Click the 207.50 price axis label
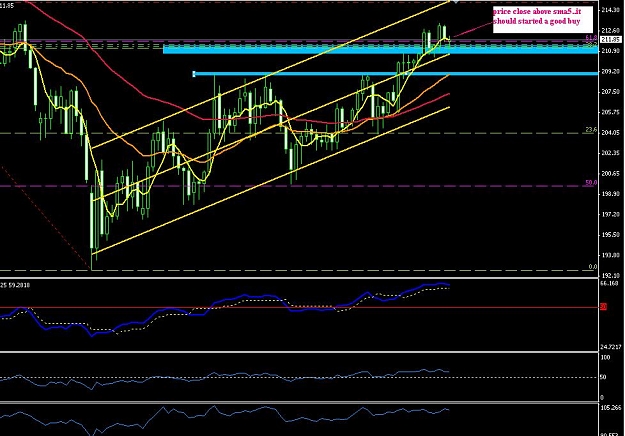 click(x=611, y=92)
